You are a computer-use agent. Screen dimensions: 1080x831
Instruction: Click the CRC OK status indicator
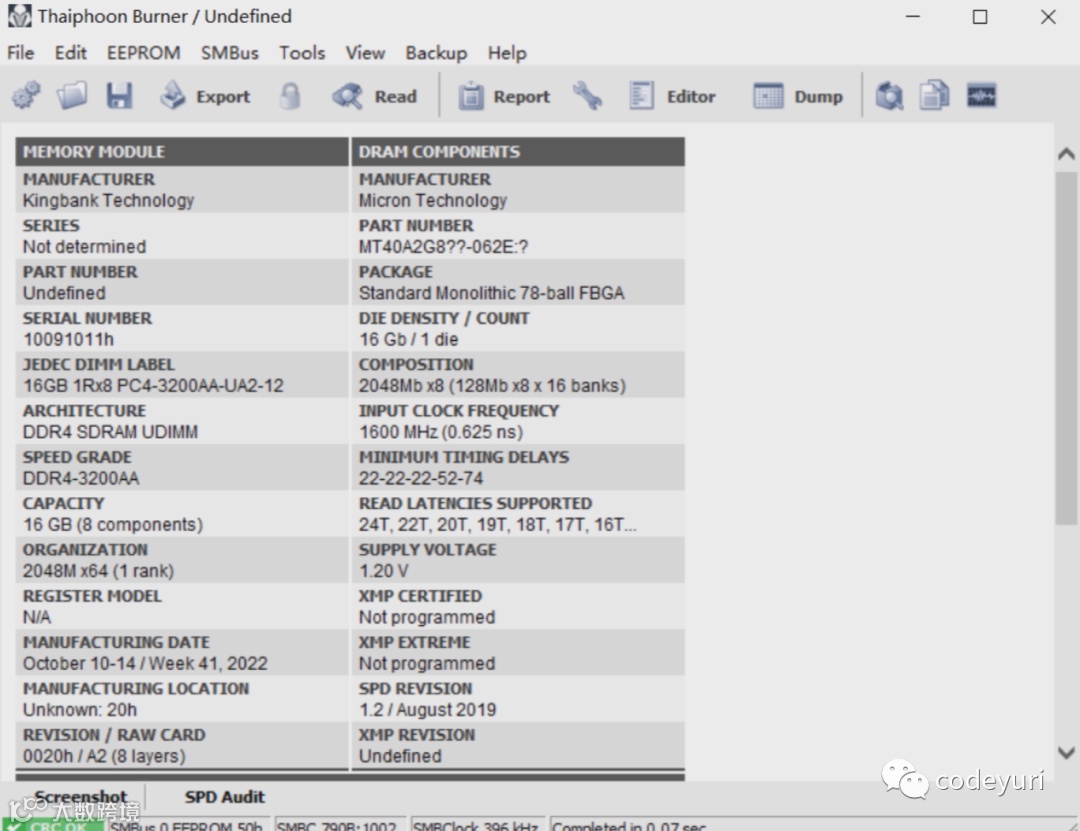(53, 825)
